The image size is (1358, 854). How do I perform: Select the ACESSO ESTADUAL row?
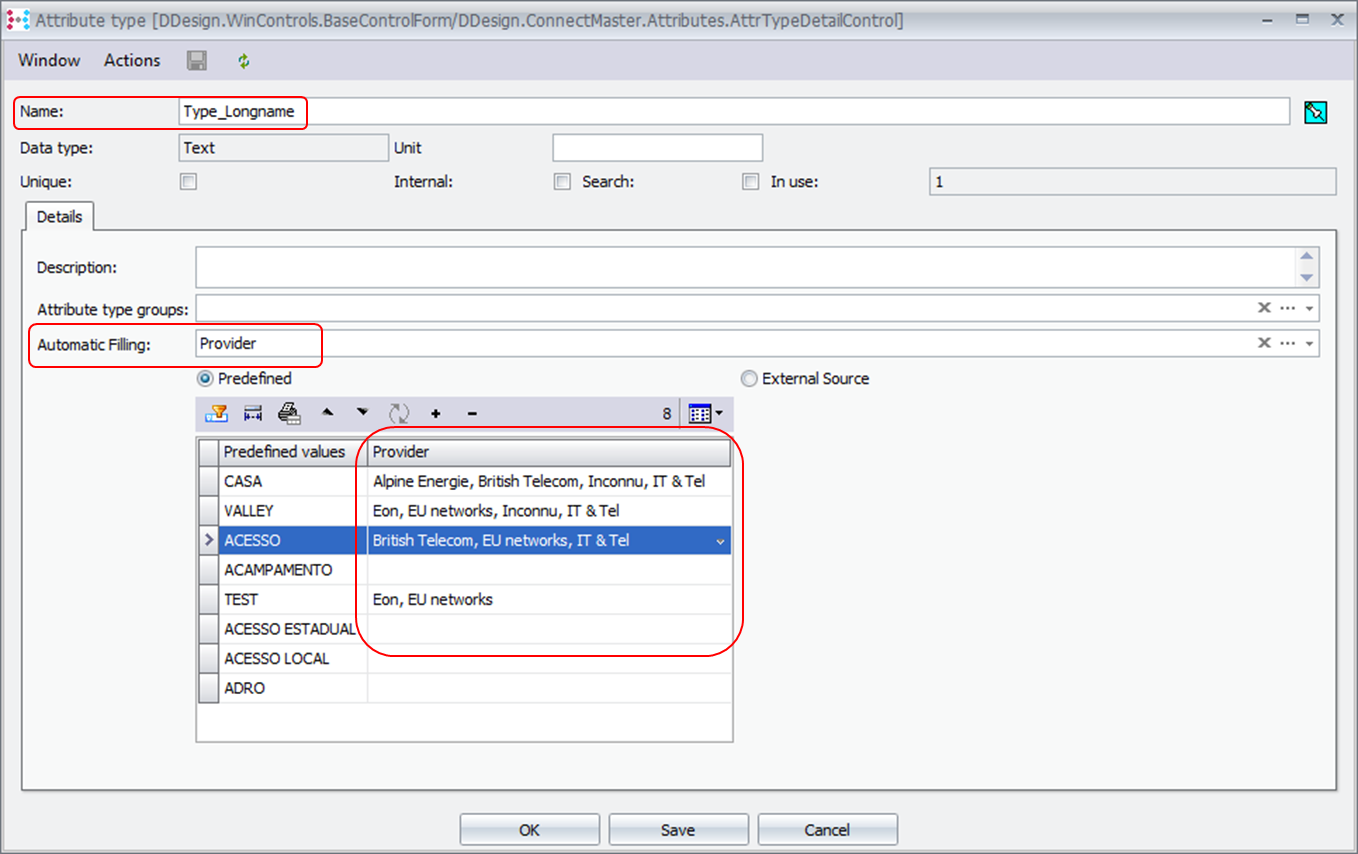coord(465,629)
